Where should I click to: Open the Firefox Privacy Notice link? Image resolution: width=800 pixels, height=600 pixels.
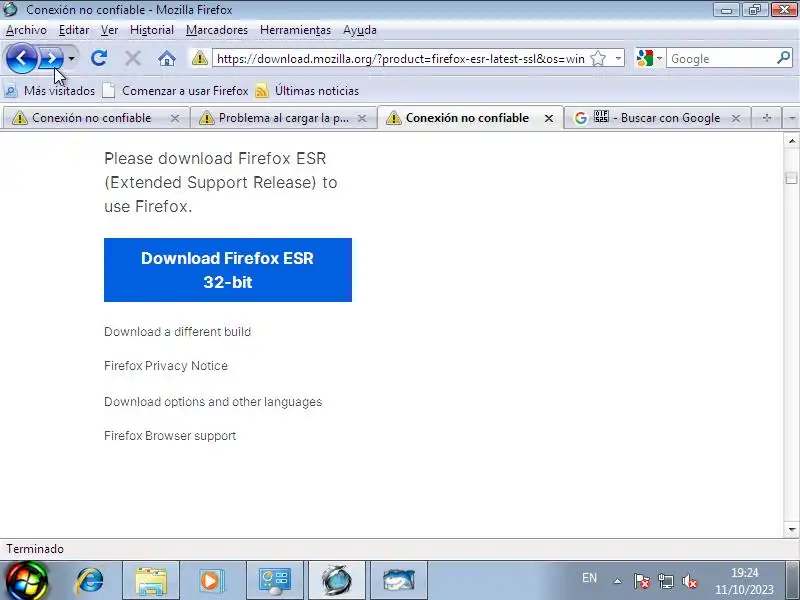pos(166,366)
